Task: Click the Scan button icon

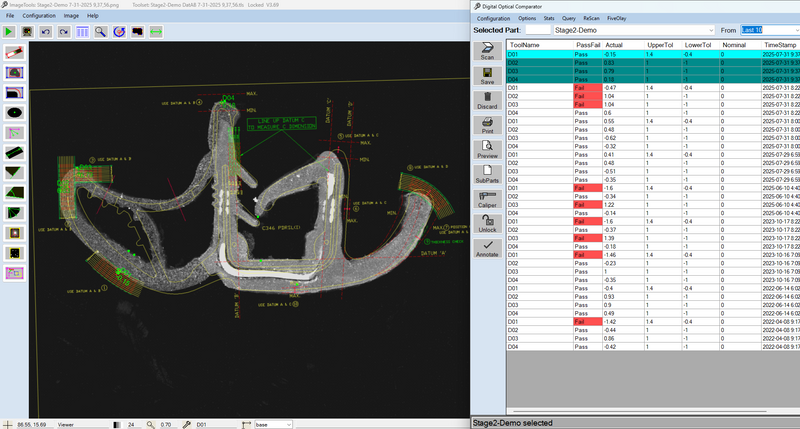Action: 487,50
